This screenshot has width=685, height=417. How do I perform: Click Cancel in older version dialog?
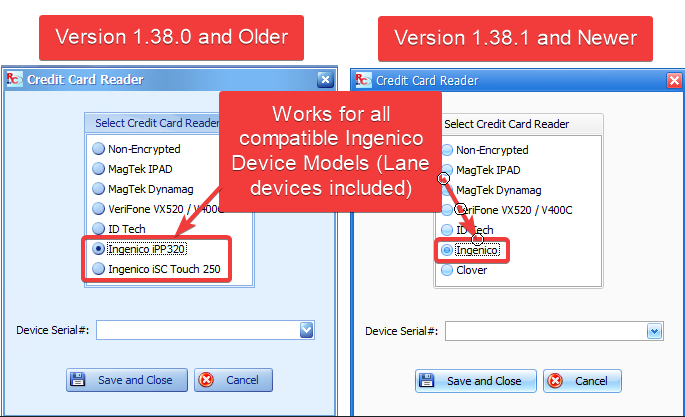click(233, 380)
